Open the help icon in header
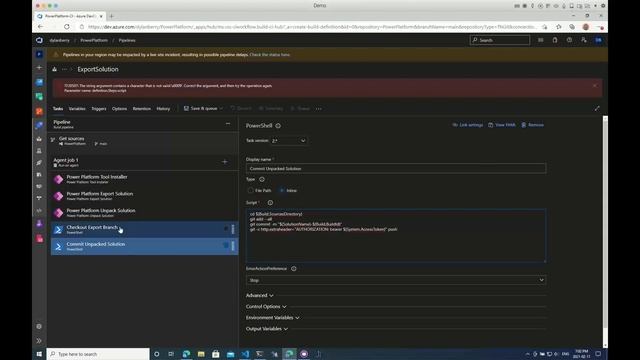 pos(569,40)
